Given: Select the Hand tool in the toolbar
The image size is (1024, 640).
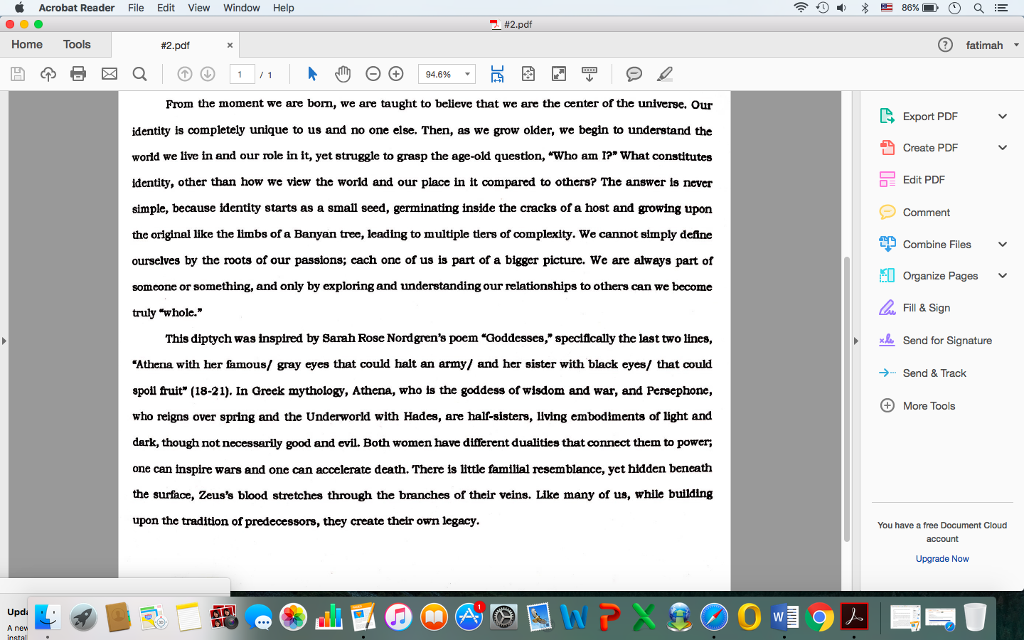Looking at the screenshot, I should (x=341, y=73).
